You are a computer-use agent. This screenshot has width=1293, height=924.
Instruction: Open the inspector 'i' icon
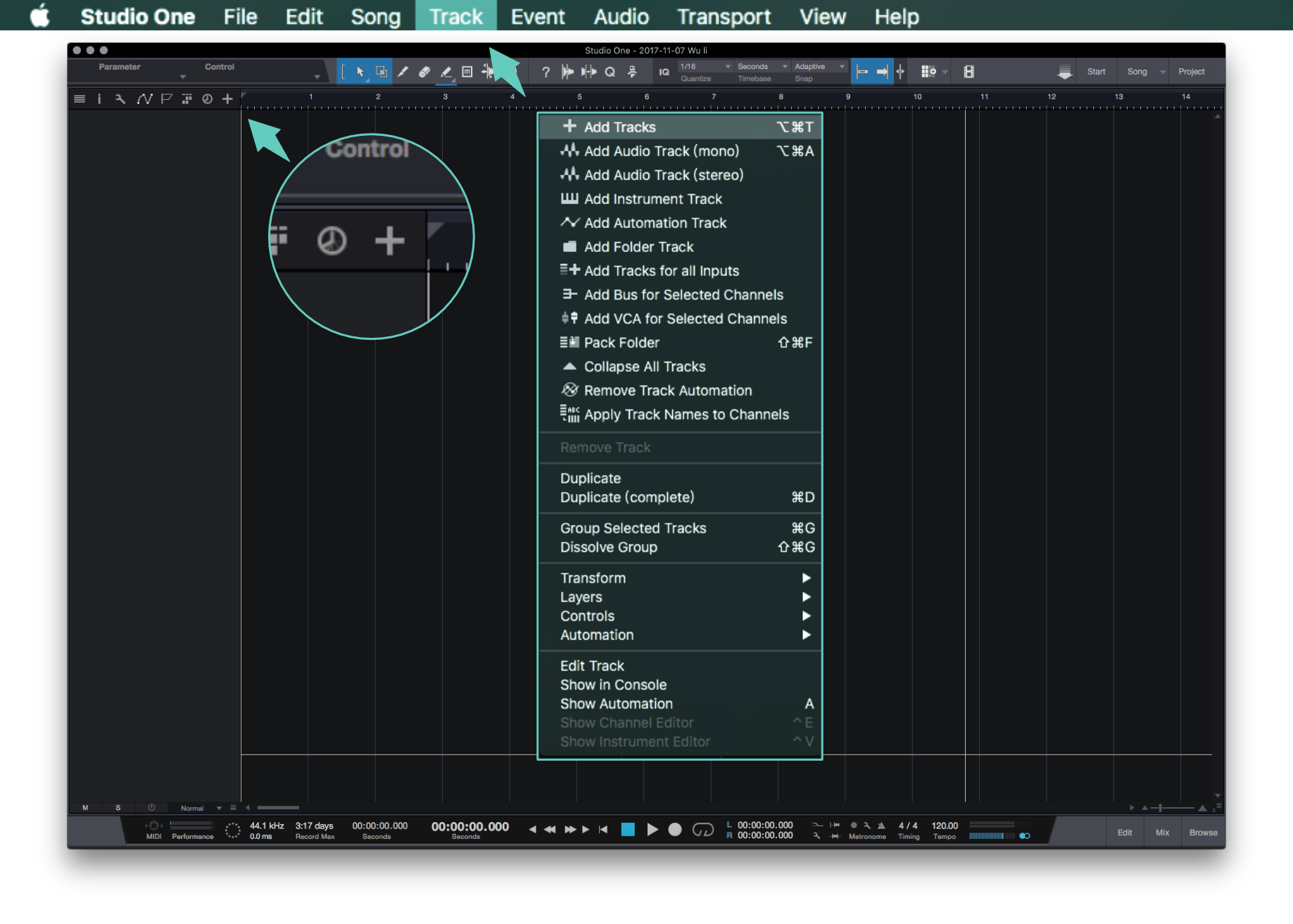pos(99,99)
